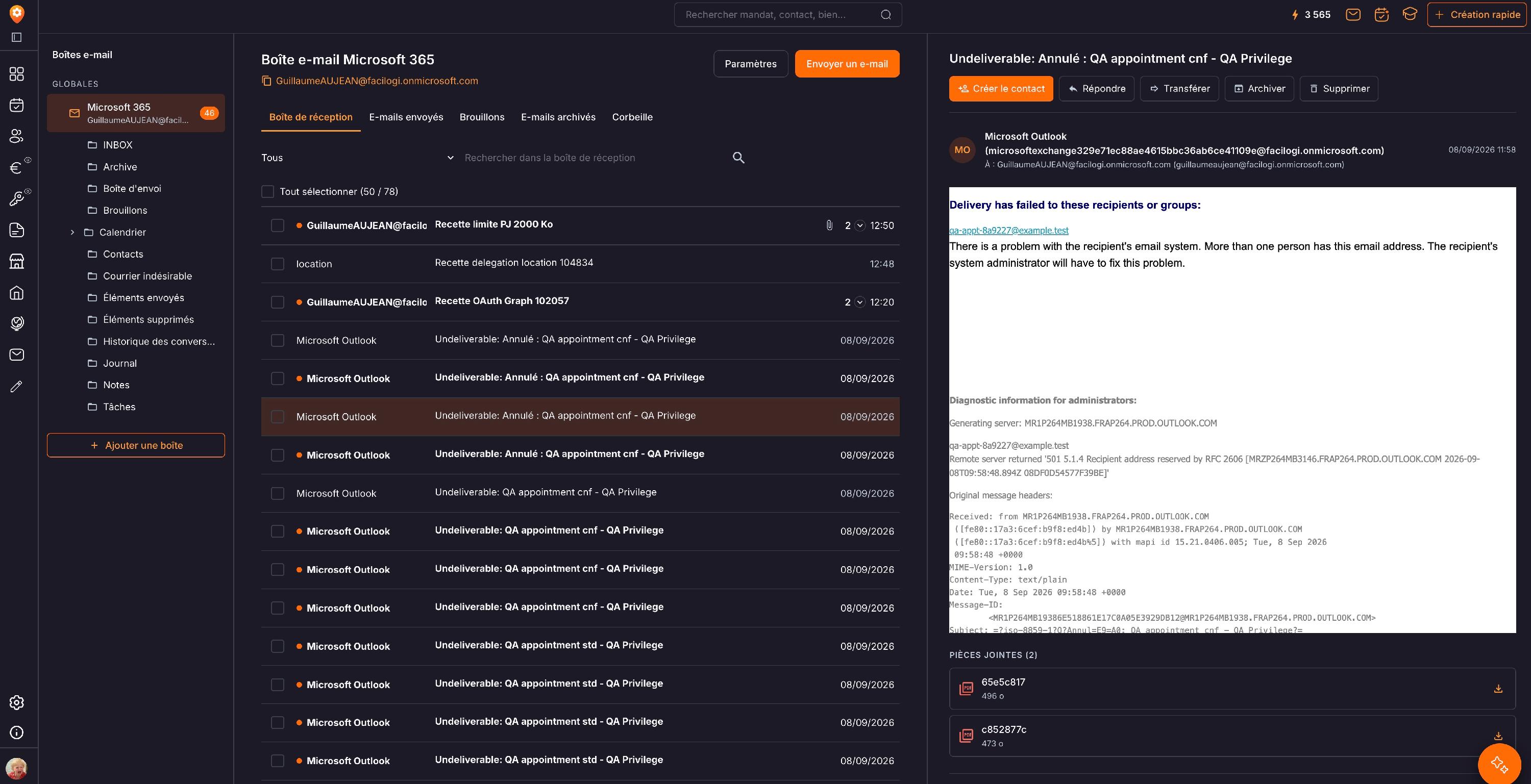
Task: Select the Recette OAuth Graph 102057 checkbox
Action: click(x=278, y=302)
